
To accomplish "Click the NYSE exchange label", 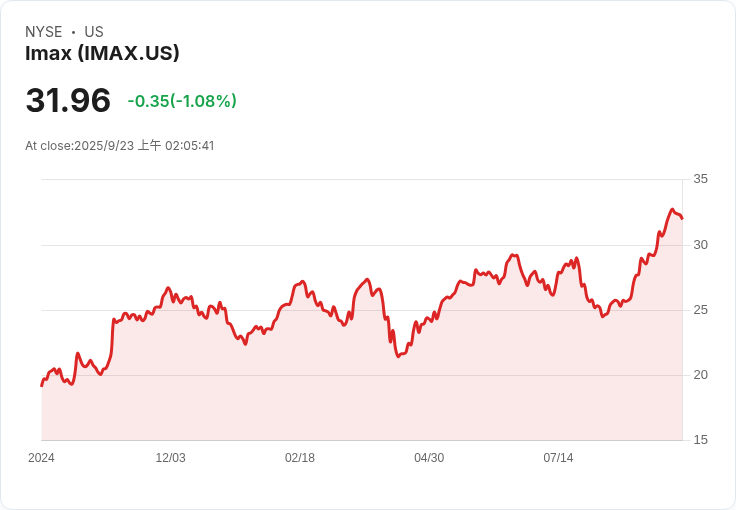I will click(44, 32).
